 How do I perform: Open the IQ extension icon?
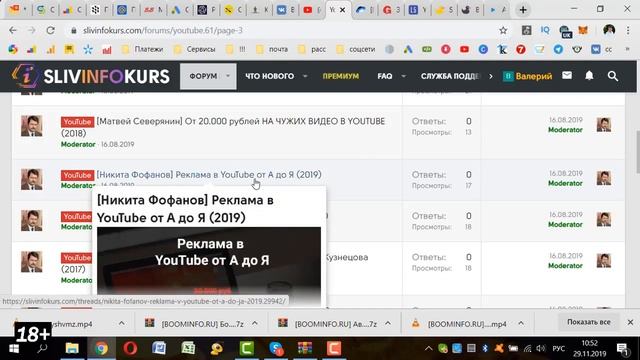tap(545, 30)
